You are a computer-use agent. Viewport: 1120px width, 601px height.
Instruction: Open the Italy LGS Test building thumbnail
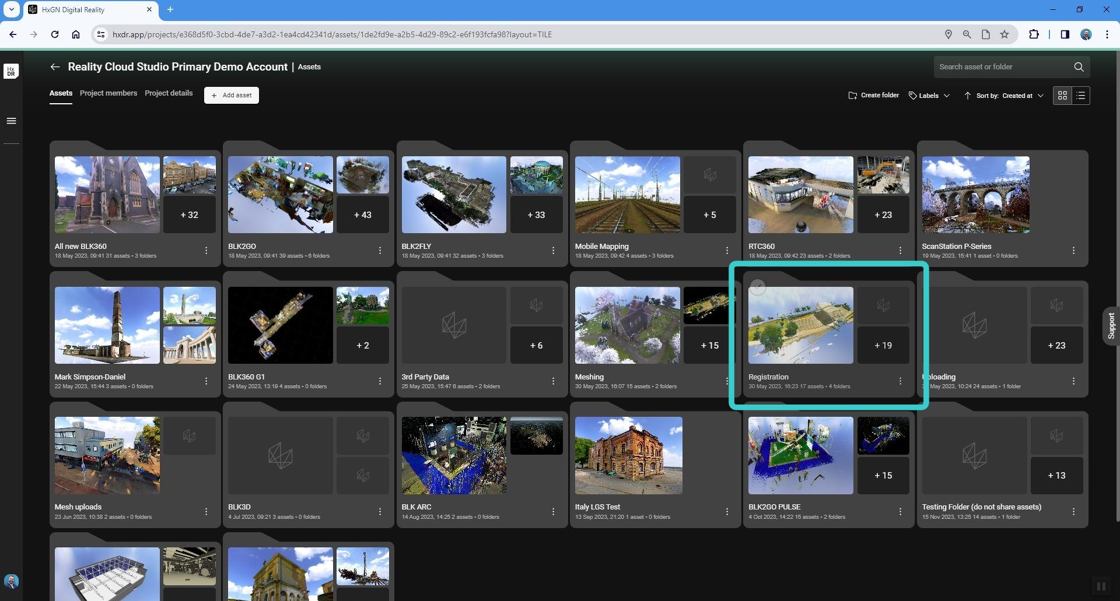click(629, 455)
